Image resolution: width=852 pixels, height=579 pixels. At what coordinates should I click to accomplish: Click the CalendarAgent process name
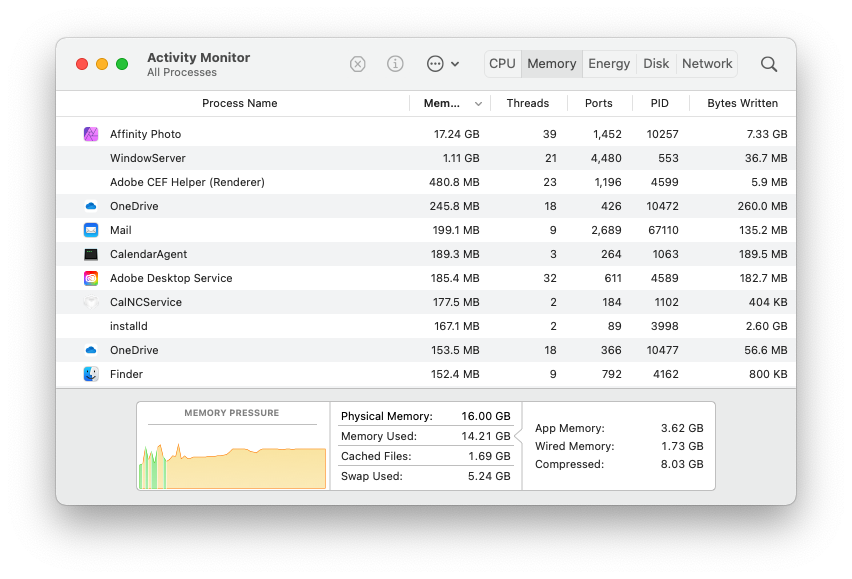[148, 254]
